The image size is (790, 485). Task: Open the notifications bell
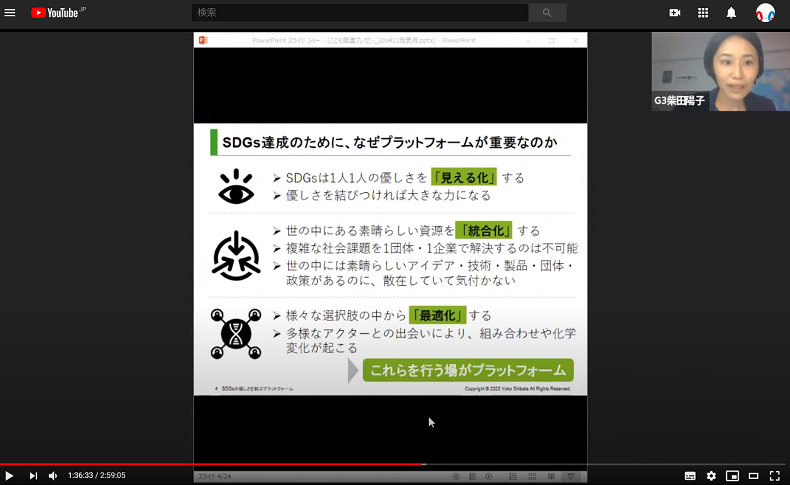[731, 13]
